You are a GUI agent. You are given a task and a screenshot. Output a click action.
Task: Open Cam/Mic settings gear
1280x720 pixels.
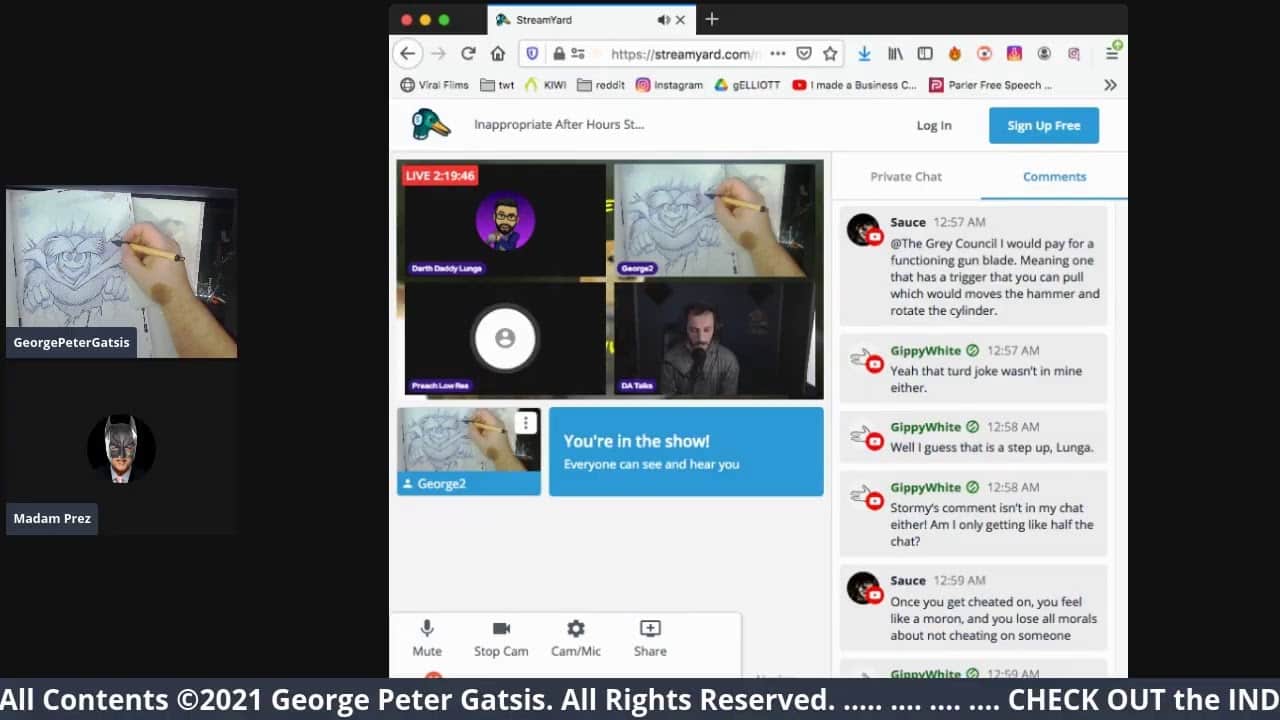(576, 637)
